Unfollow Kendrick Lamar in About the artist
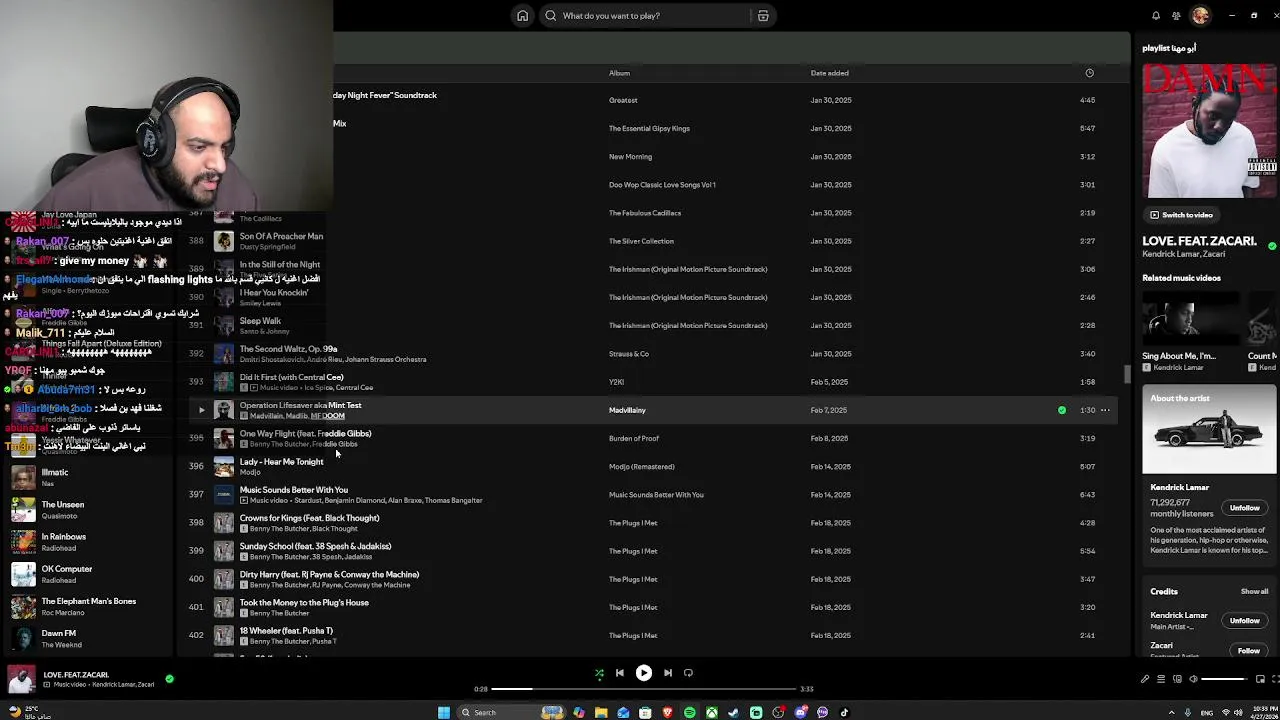Screen dimensions: 1280x720 (x=1244, y=508)
